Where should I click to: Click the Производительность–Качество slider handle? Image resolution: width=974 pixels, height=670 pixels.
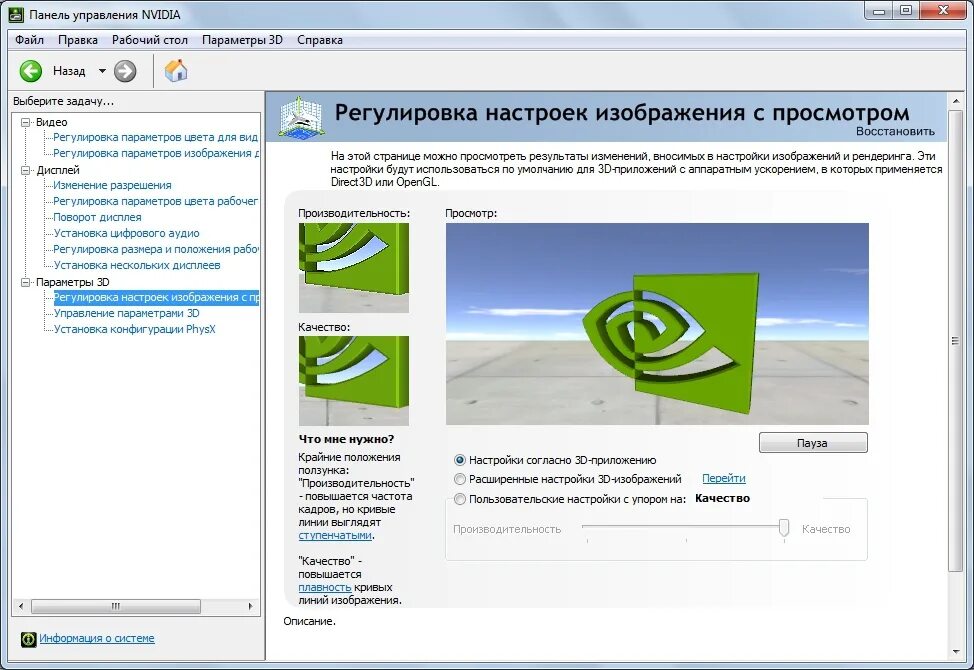pyautogui.click(x=784, y=528)
